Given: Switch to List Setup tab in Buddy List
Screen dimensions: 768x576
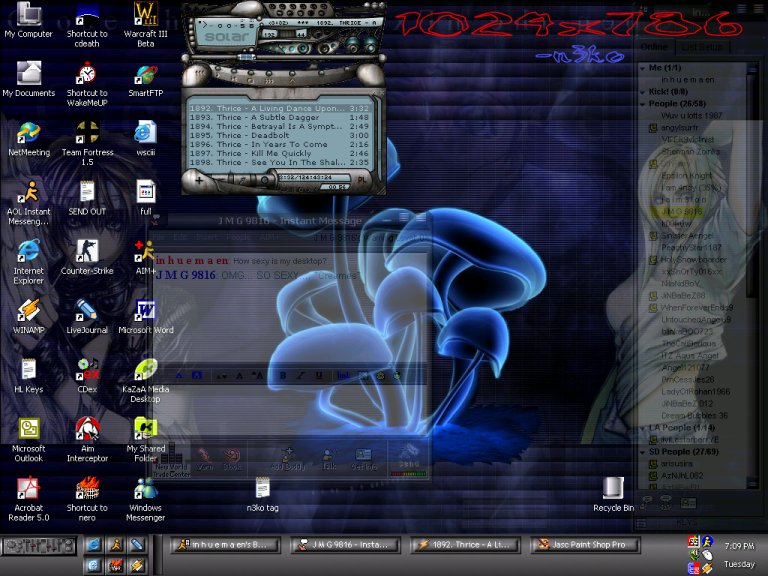Looking at the screenshot, I should (702, 47).
